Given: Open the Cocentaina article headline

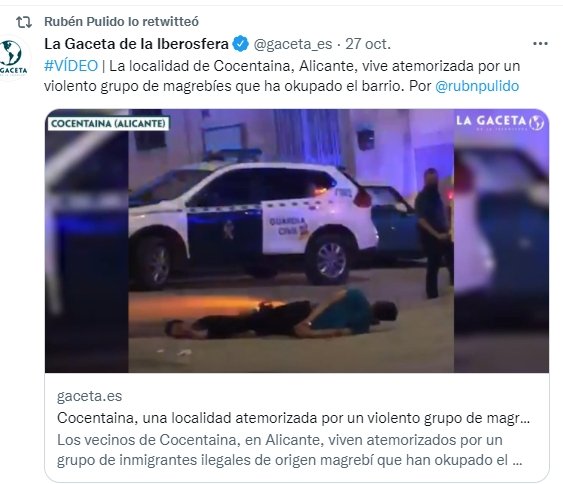Looking at the screenshot, I should (x=293, y=418).
